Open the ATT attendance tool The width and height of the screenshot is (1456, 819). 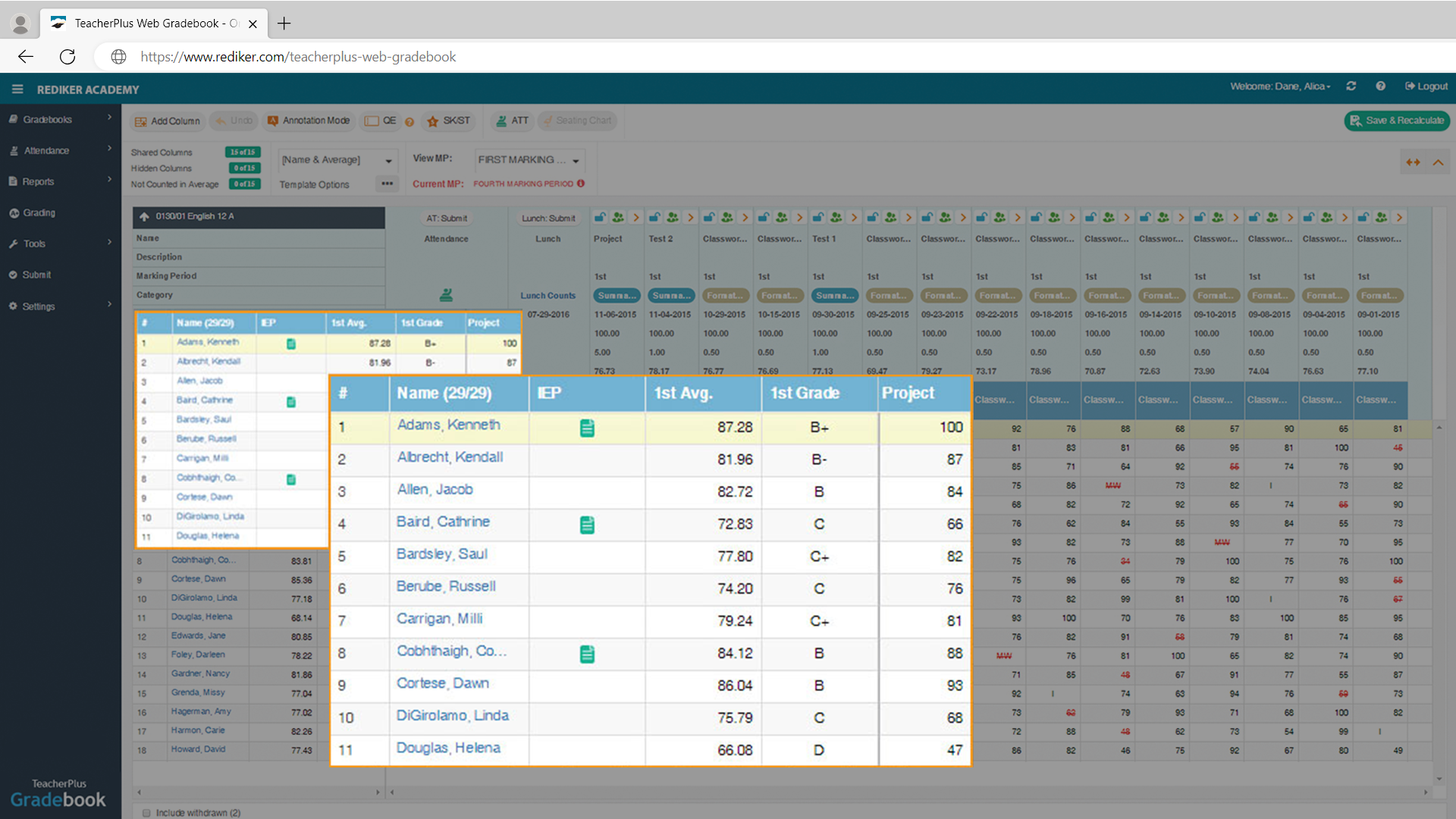[512, 121]
